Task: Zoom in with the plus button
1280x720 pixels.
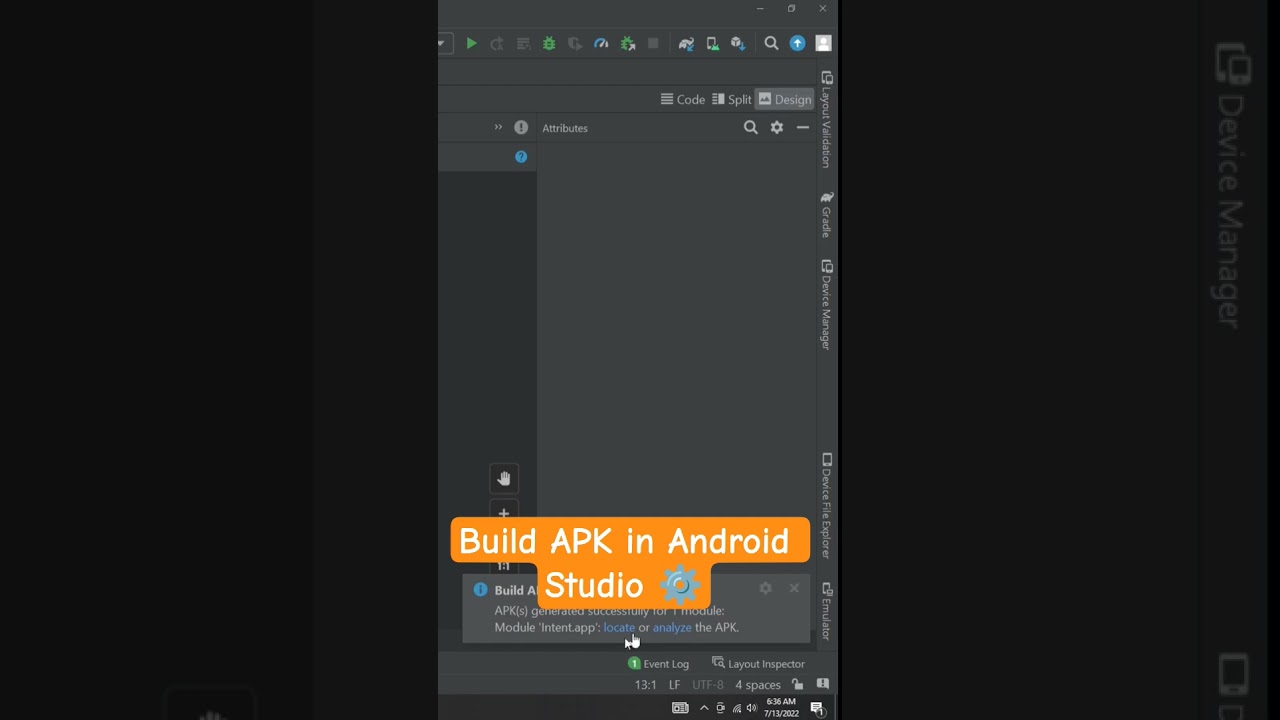Action: [504, 512]
